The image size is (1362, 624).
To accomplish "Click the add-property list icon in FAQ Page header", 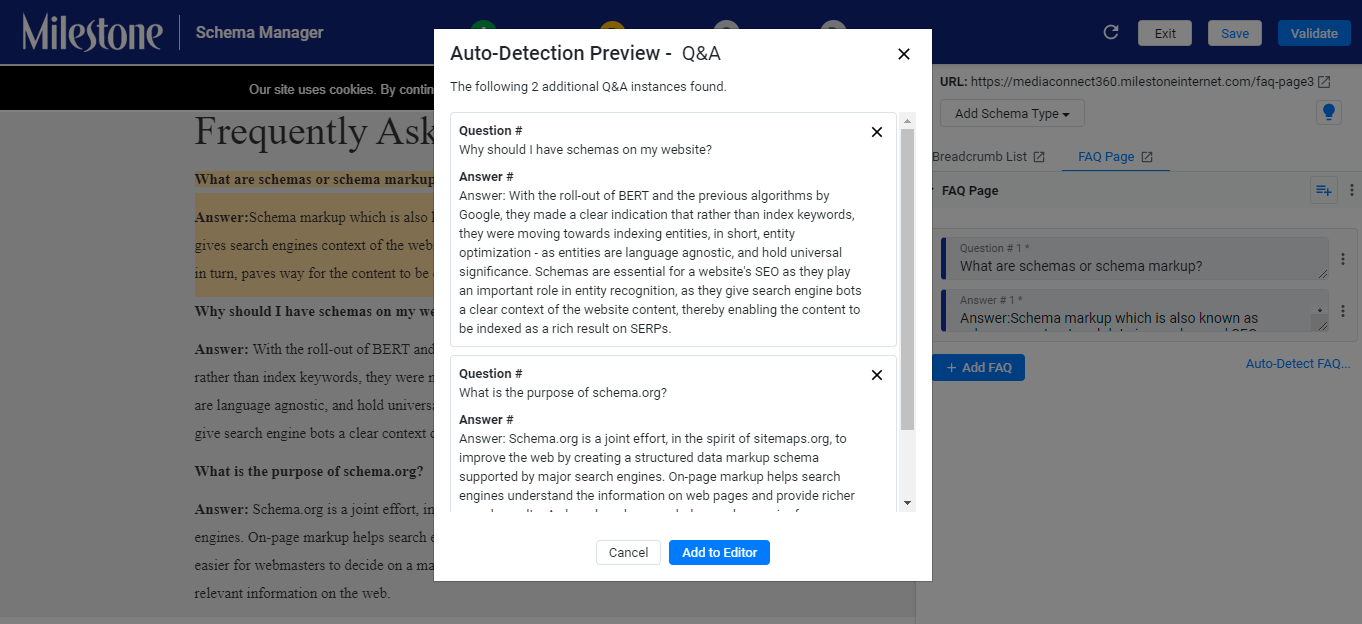I will pyautogui.click(x=1323, y=190).
